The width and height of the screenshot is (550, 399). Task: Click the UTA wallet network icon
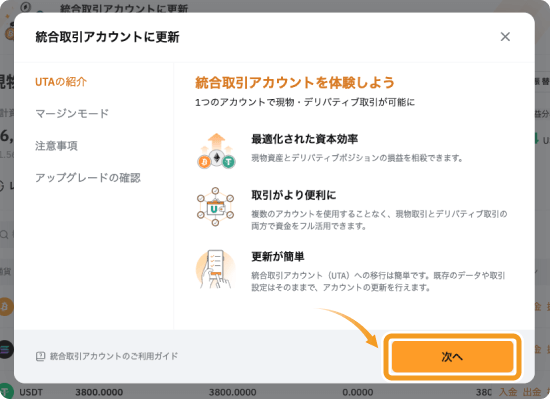[x=215, y=207]
